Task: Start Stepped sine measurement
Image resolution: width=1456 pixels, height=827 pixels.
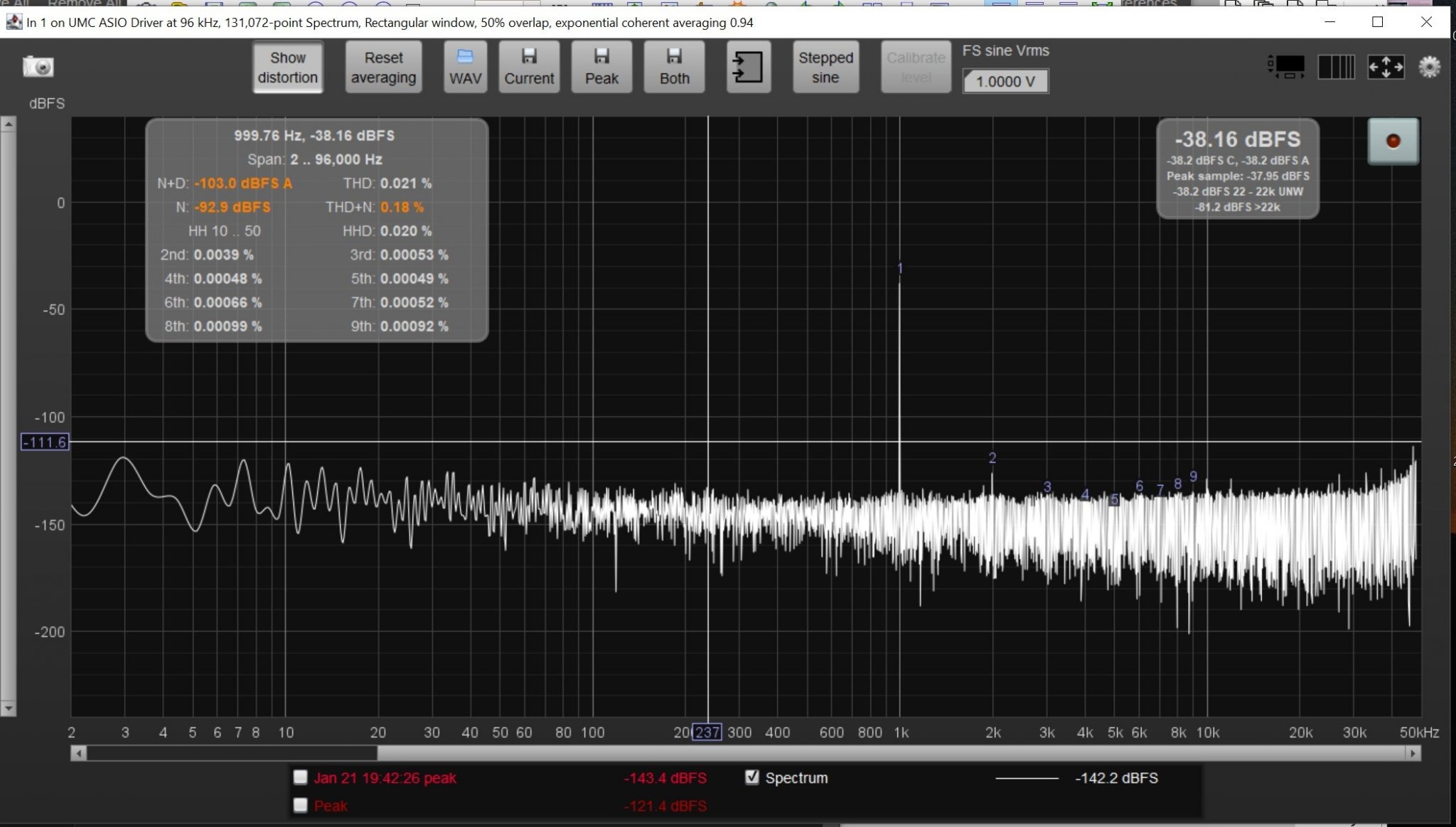Action: pos(825,68)
